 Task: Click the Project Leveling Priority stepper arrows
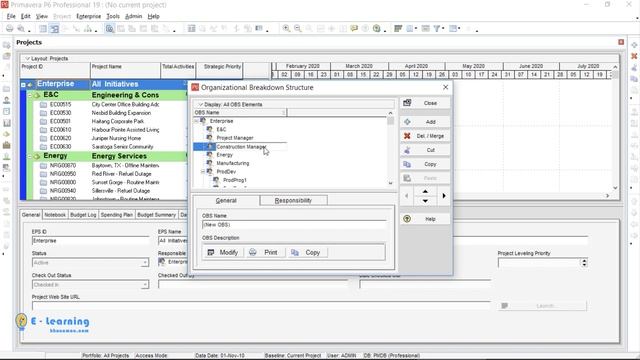pyautogui.click(x=584, y=263)
